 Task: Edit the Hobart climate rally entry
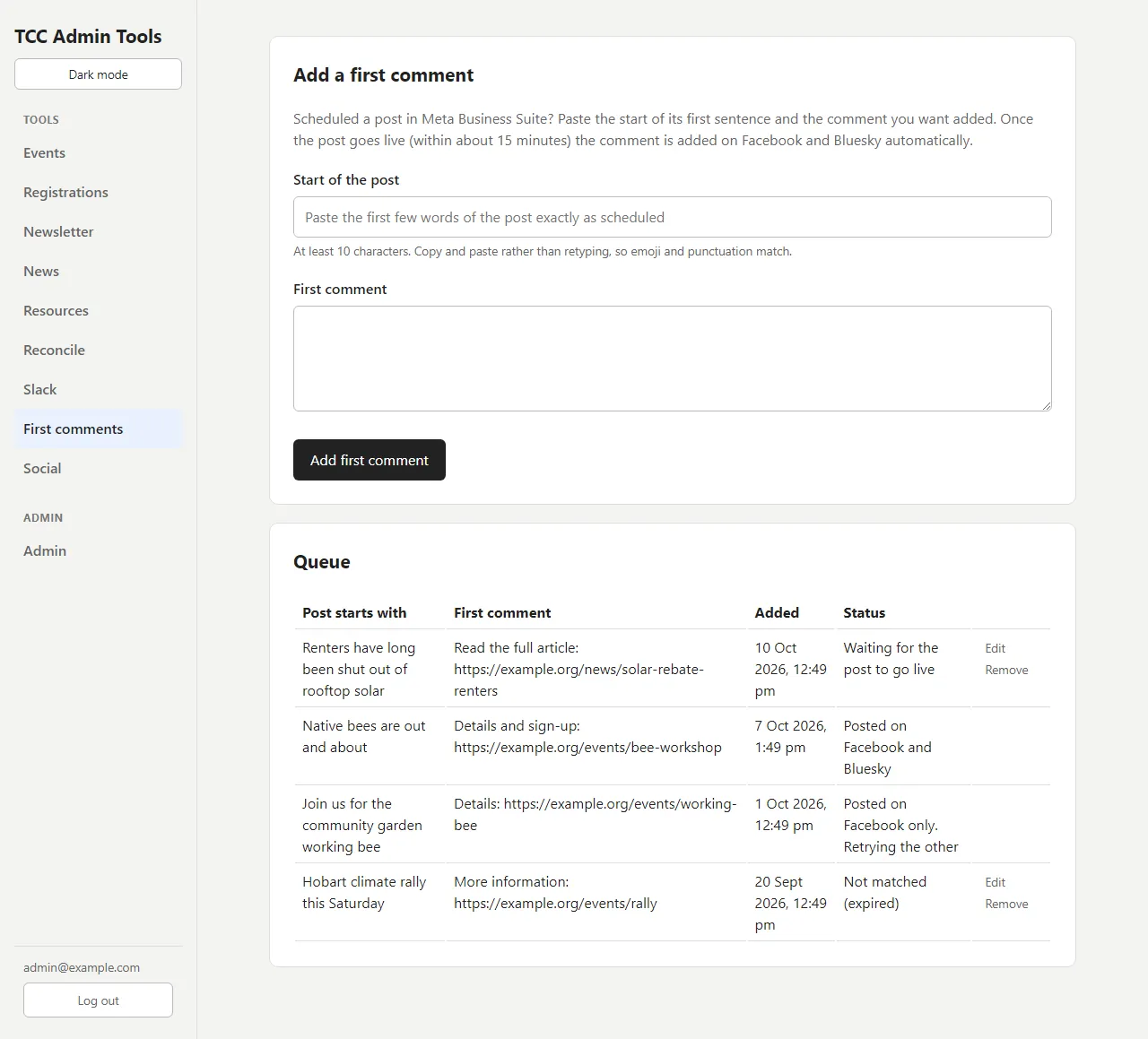click(995, 882)
